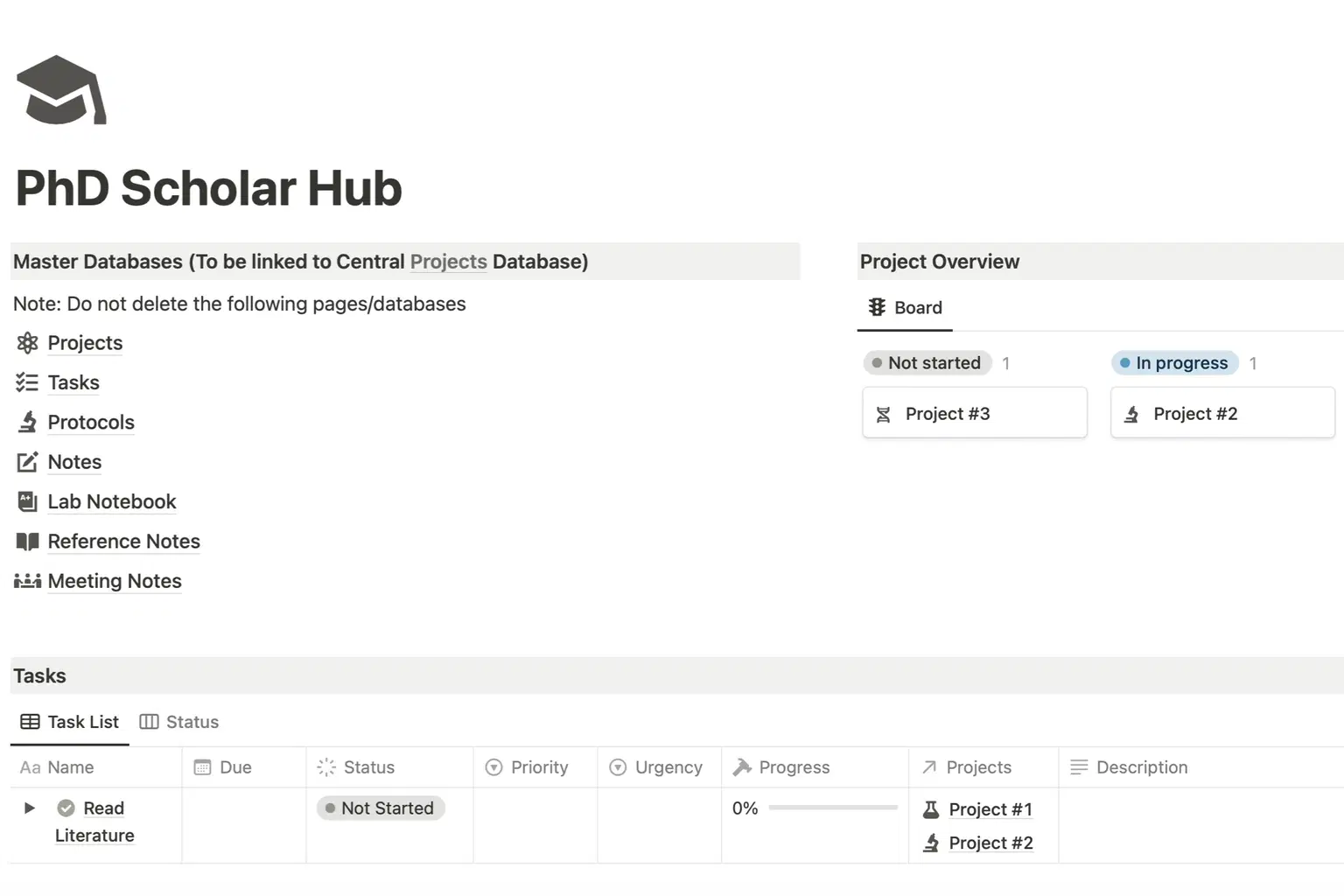This screenshot has width=1344, height=896.
Task: Click the atom icon beside Projects
Action: click(x=28, y=343)
